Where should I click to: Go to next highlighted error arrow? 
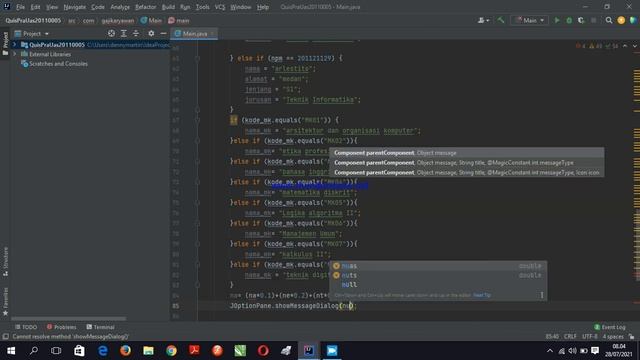pyautogui.click(x=635, y=46)
